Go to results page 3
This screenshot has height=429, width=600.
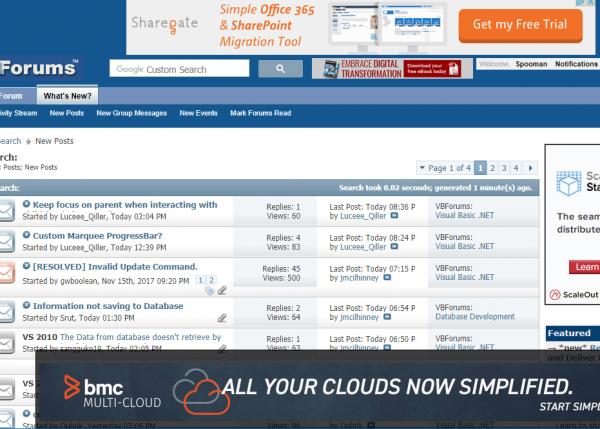[504, 168]
